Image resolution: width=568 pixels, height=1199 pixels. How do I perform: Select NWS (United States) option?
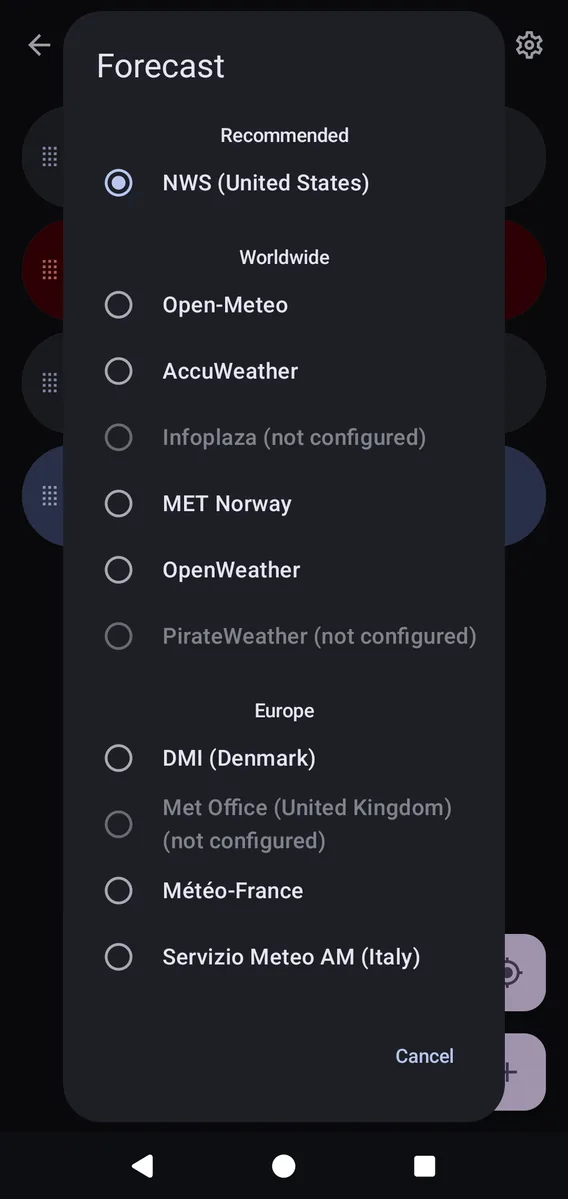point(284,183)
